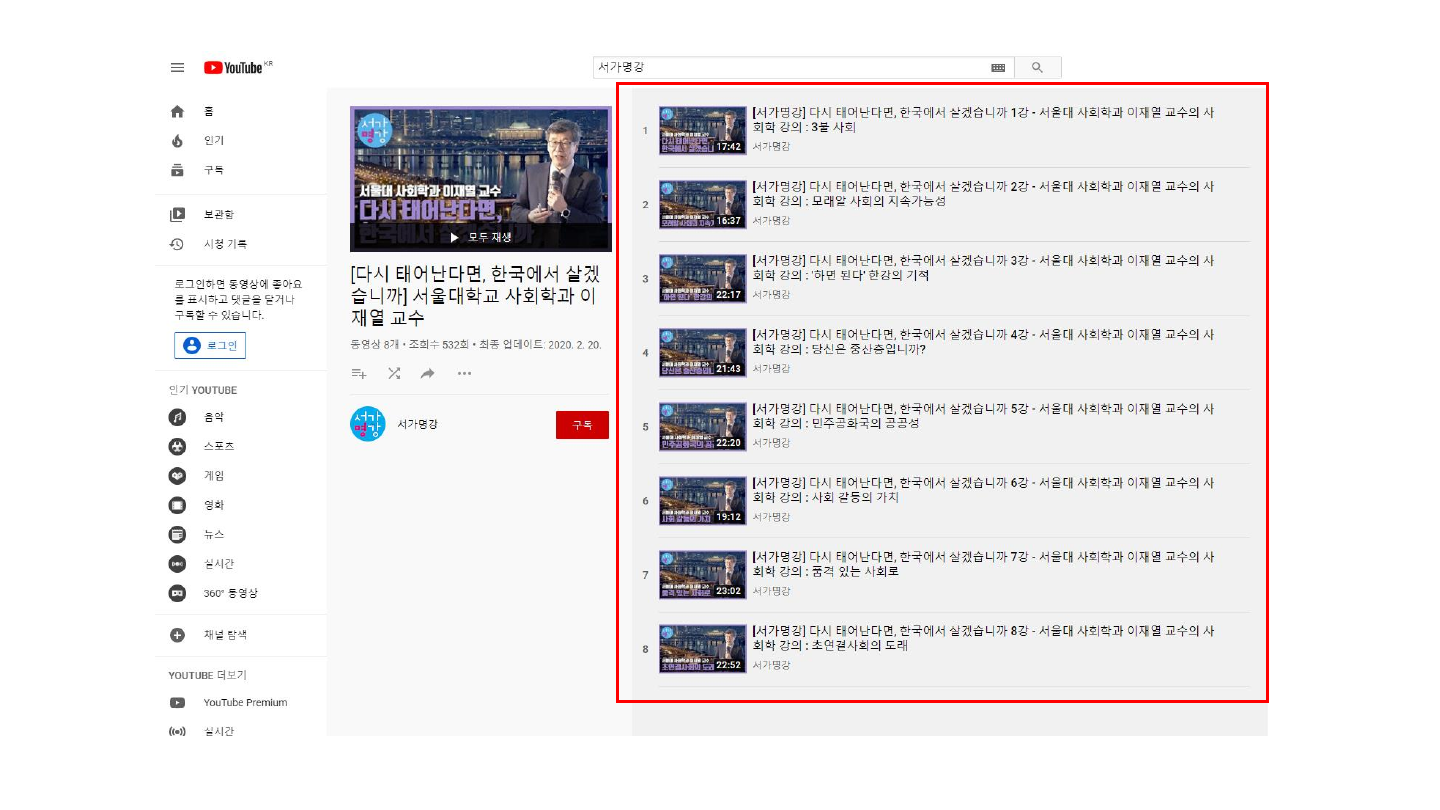Open the playlist more options menu

click(464, 374)
